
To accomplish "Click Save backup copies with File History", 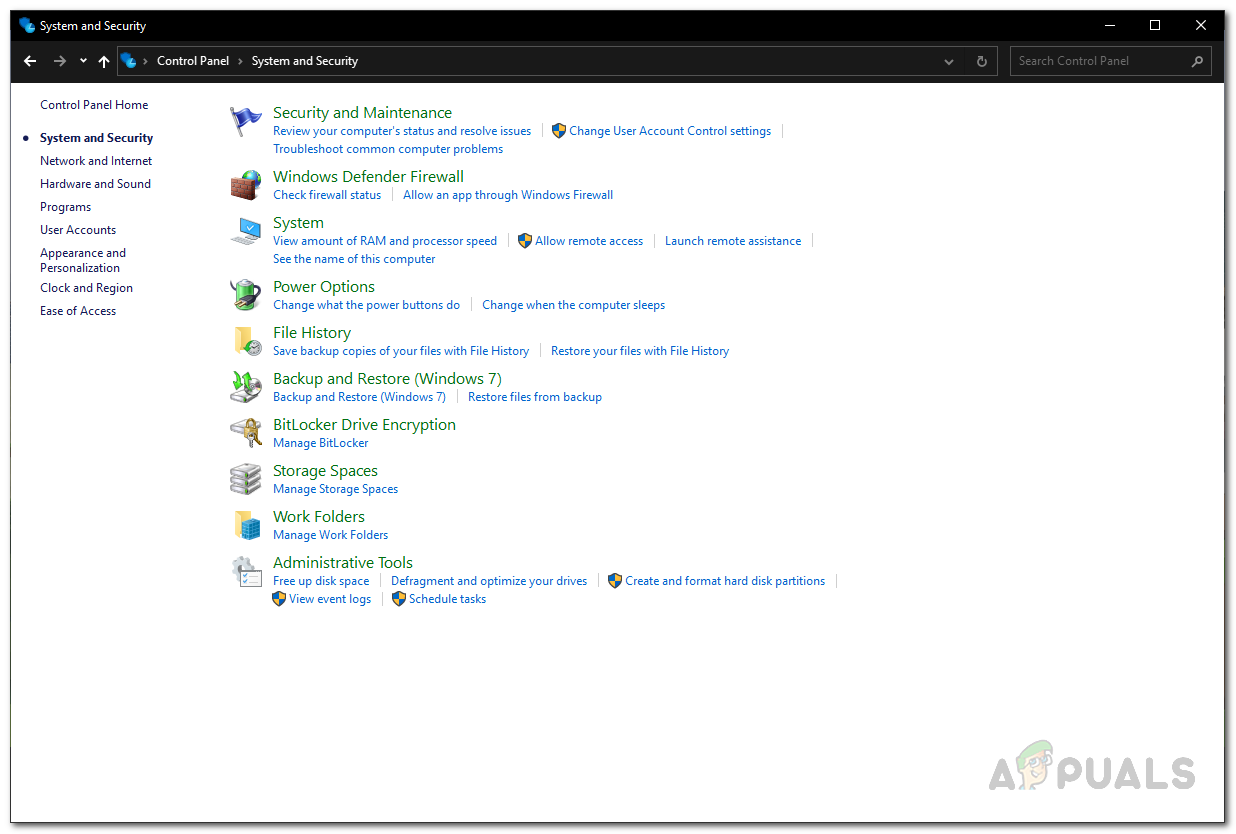I will click(401, 351).
